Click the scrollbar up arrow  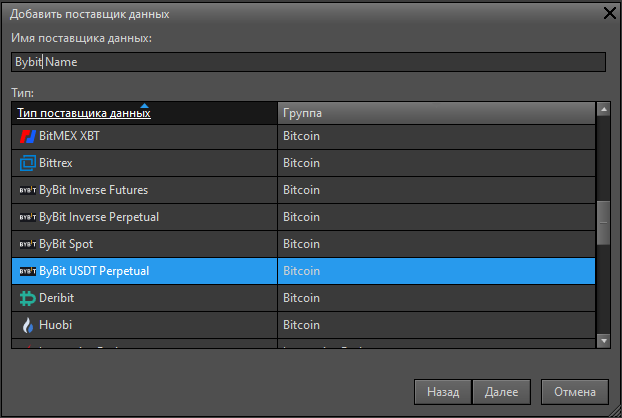[x=603, y=109]
